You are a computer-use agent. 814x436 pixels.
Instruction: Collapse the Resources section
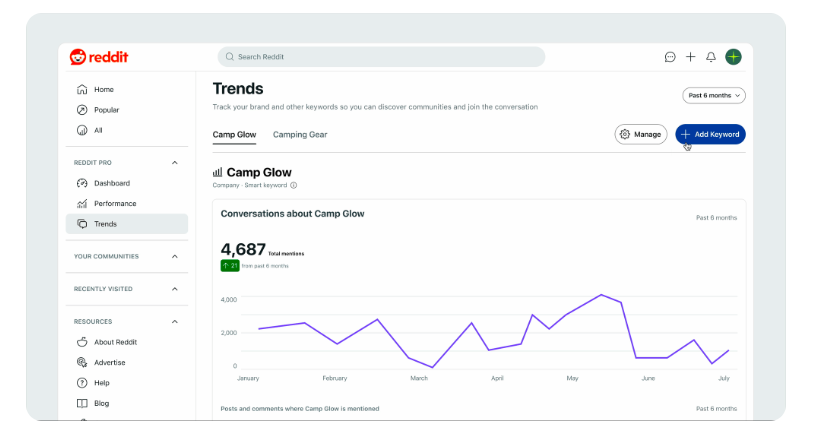(175, 322)
